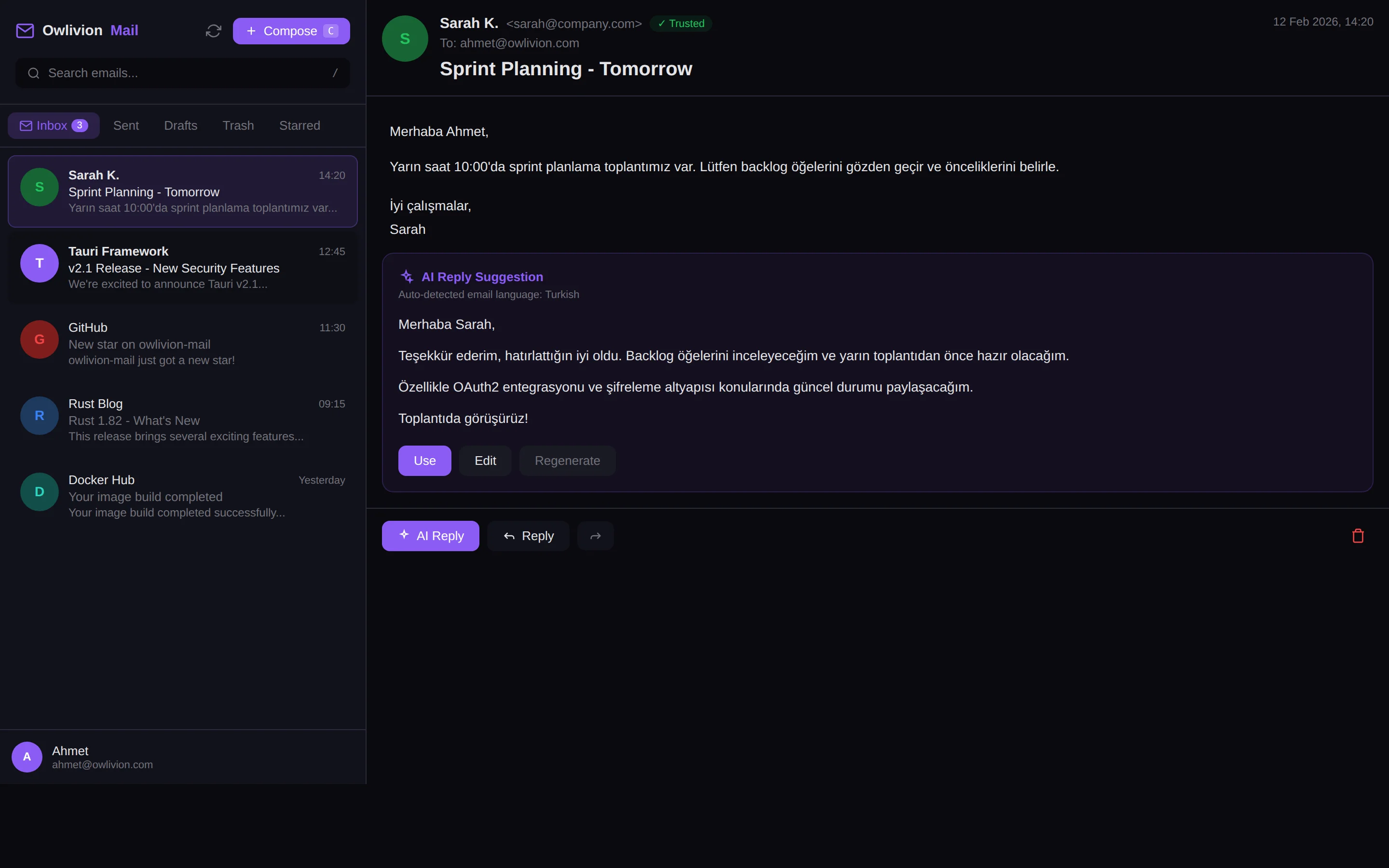Open the Trash folder
Viewport: 1389px width, 868px height.
tap(238, 125)
